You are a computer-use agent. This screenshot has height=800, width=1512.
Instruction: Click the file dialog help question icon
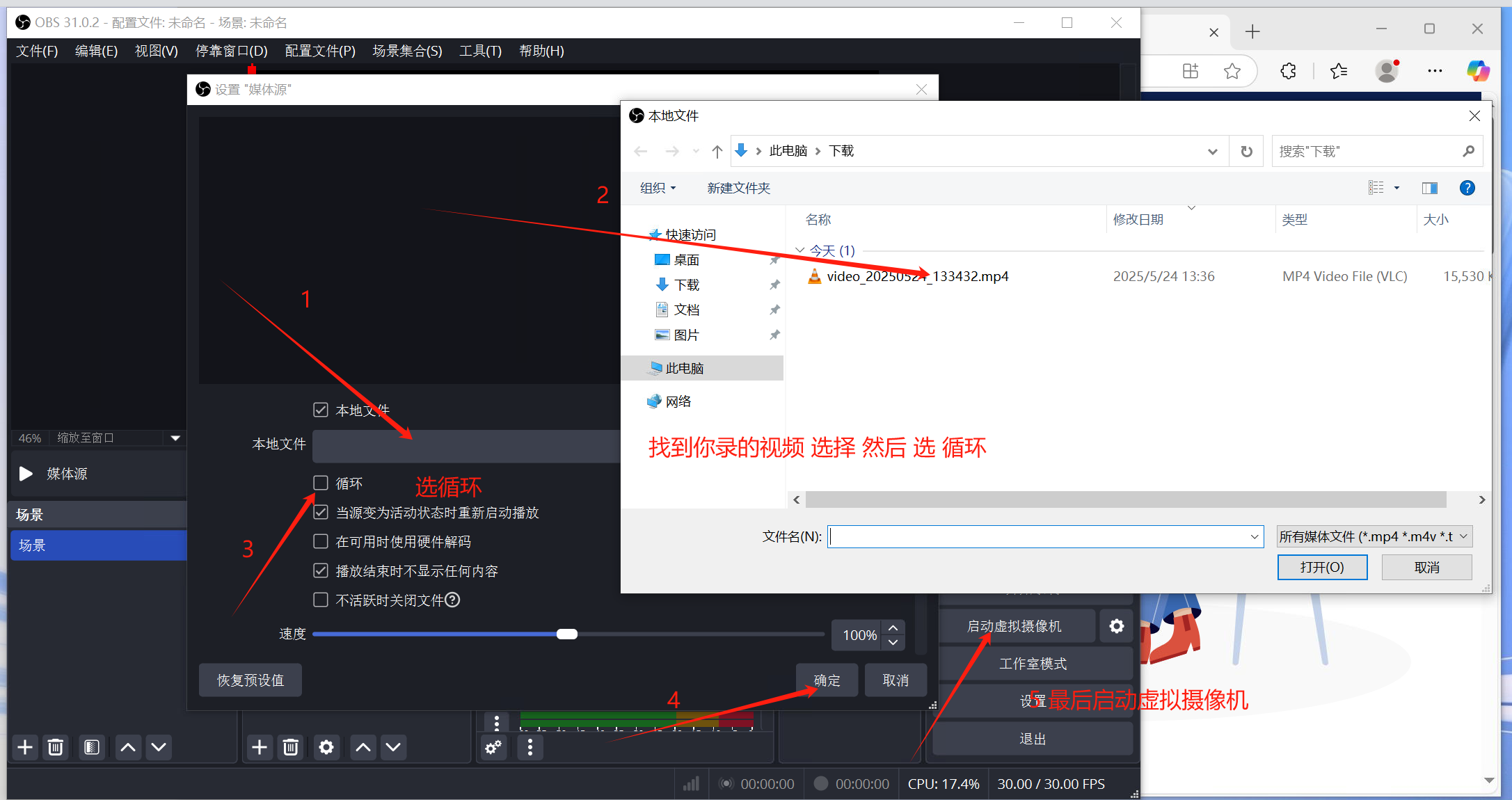pyautogui.click(x=1467, y=188)
